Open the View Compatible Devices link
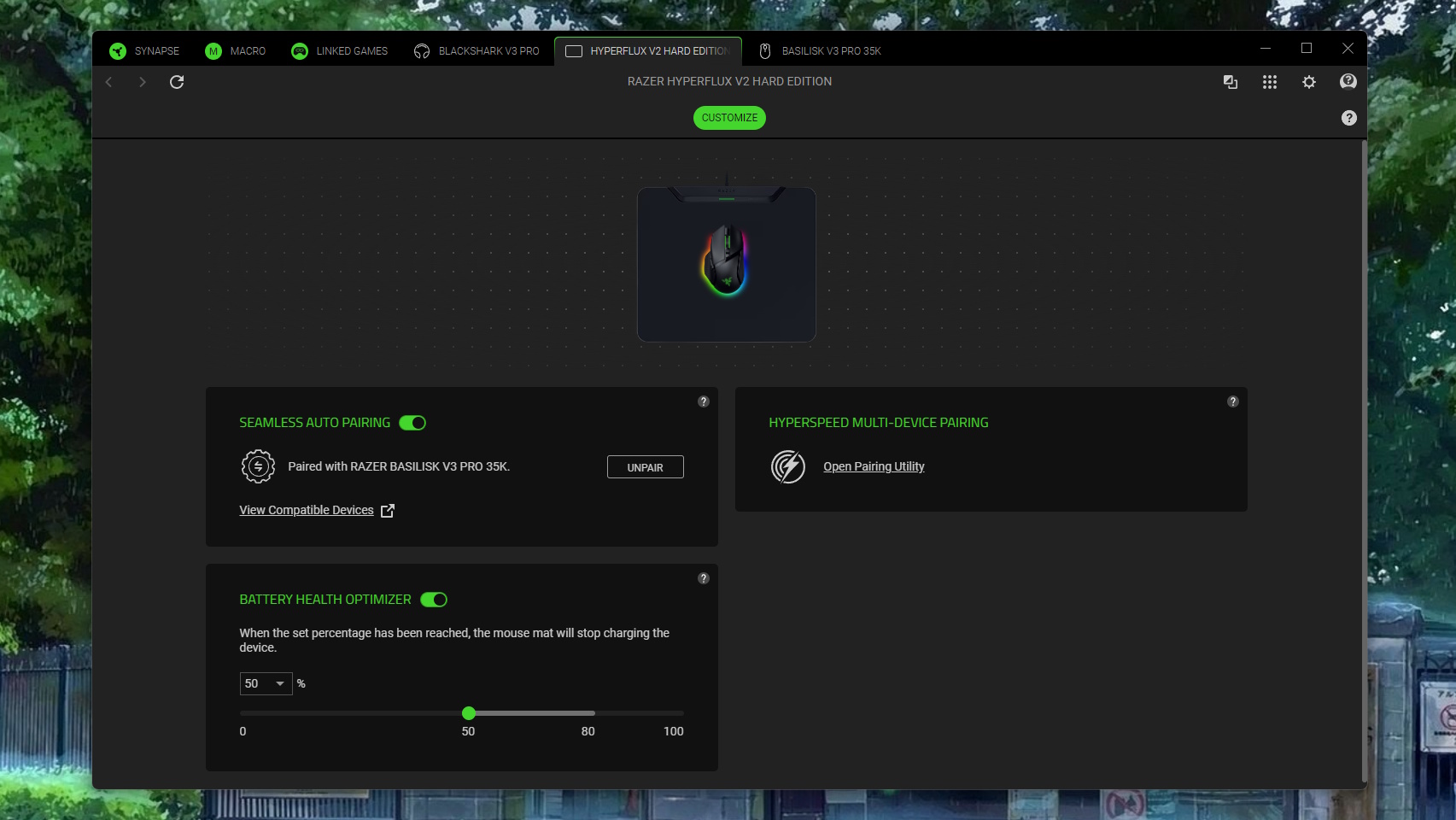The image size is (1456, 820). coord(306,509)
